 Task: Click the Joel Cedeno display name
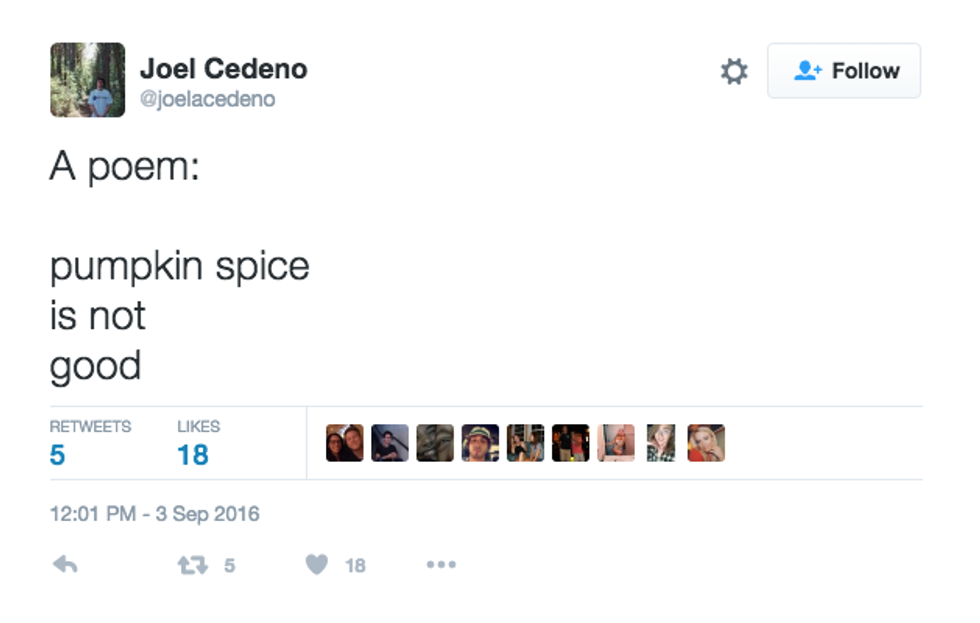coord(223,69)
